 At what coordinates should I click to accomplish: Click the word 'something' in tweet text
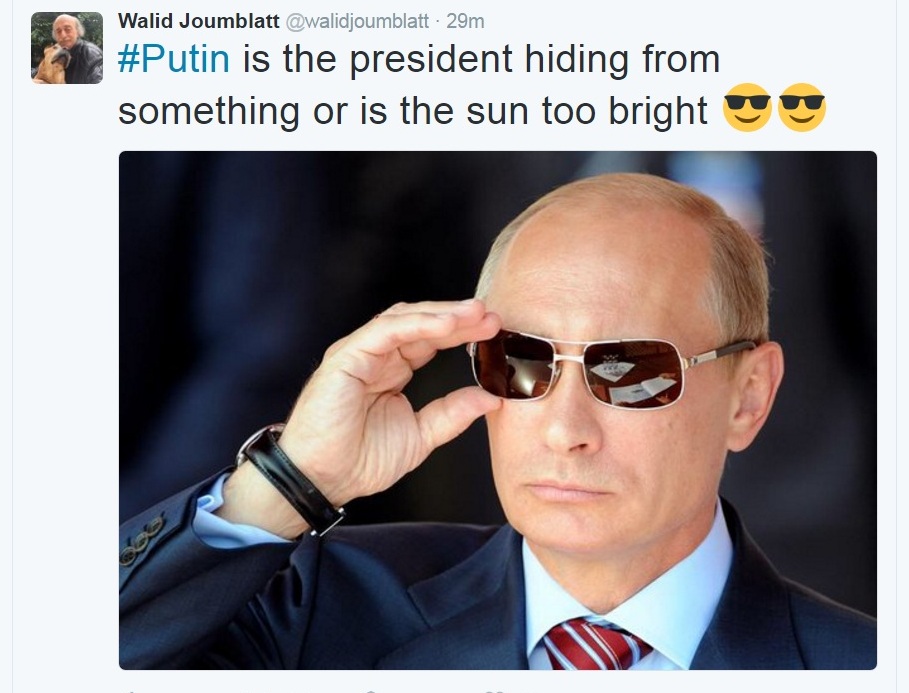pos(209,110)
